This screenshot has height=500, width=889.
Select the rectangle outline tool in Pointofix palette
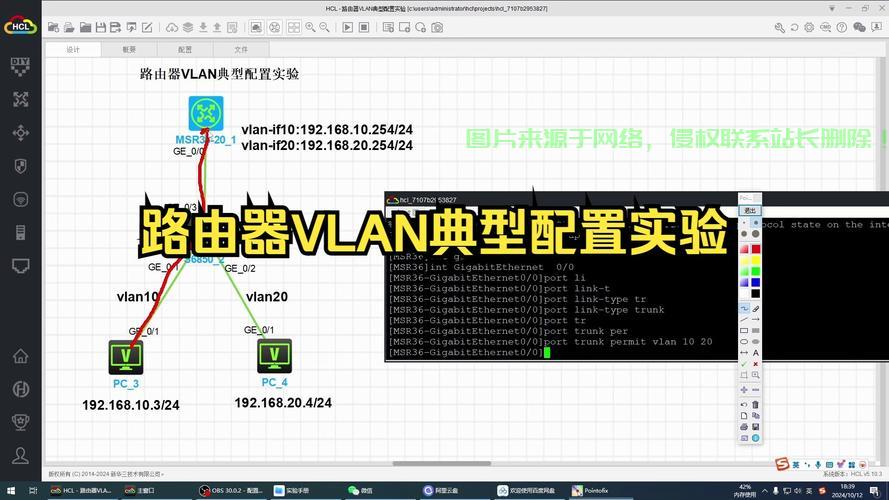pyautogui.click(x=744, y=330)
